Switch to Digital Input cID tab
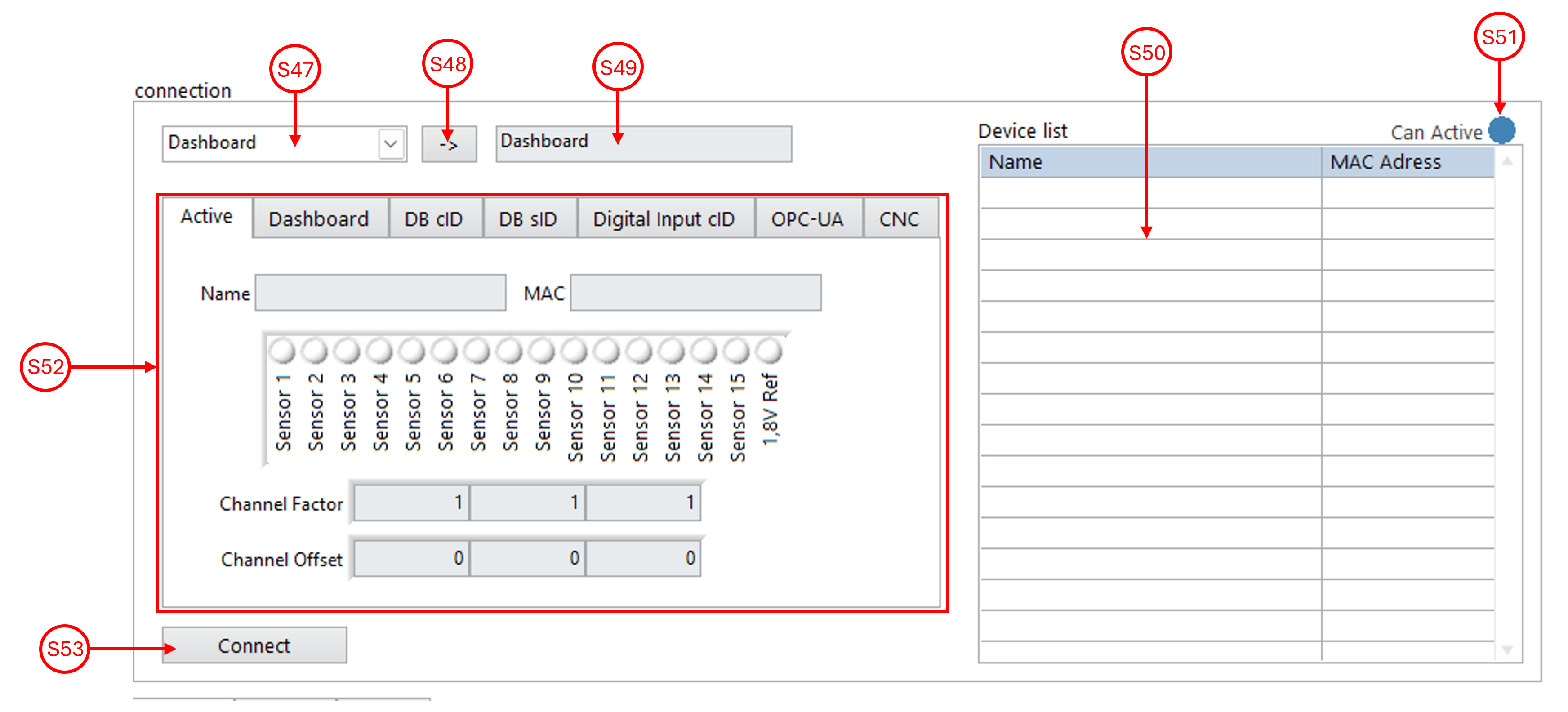The height and width of the screenshot is (712, 1568). [664, 219]
